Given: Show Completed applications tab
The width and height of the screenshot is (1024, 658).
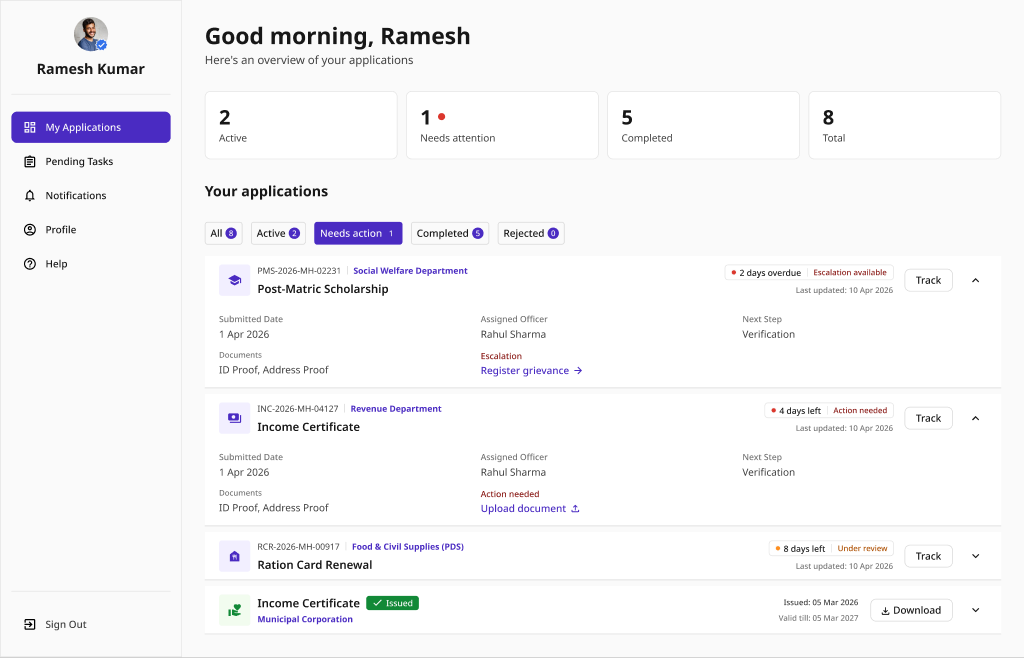Looking at the screenshot, I should pyautogui.click(x=450, y=233).
